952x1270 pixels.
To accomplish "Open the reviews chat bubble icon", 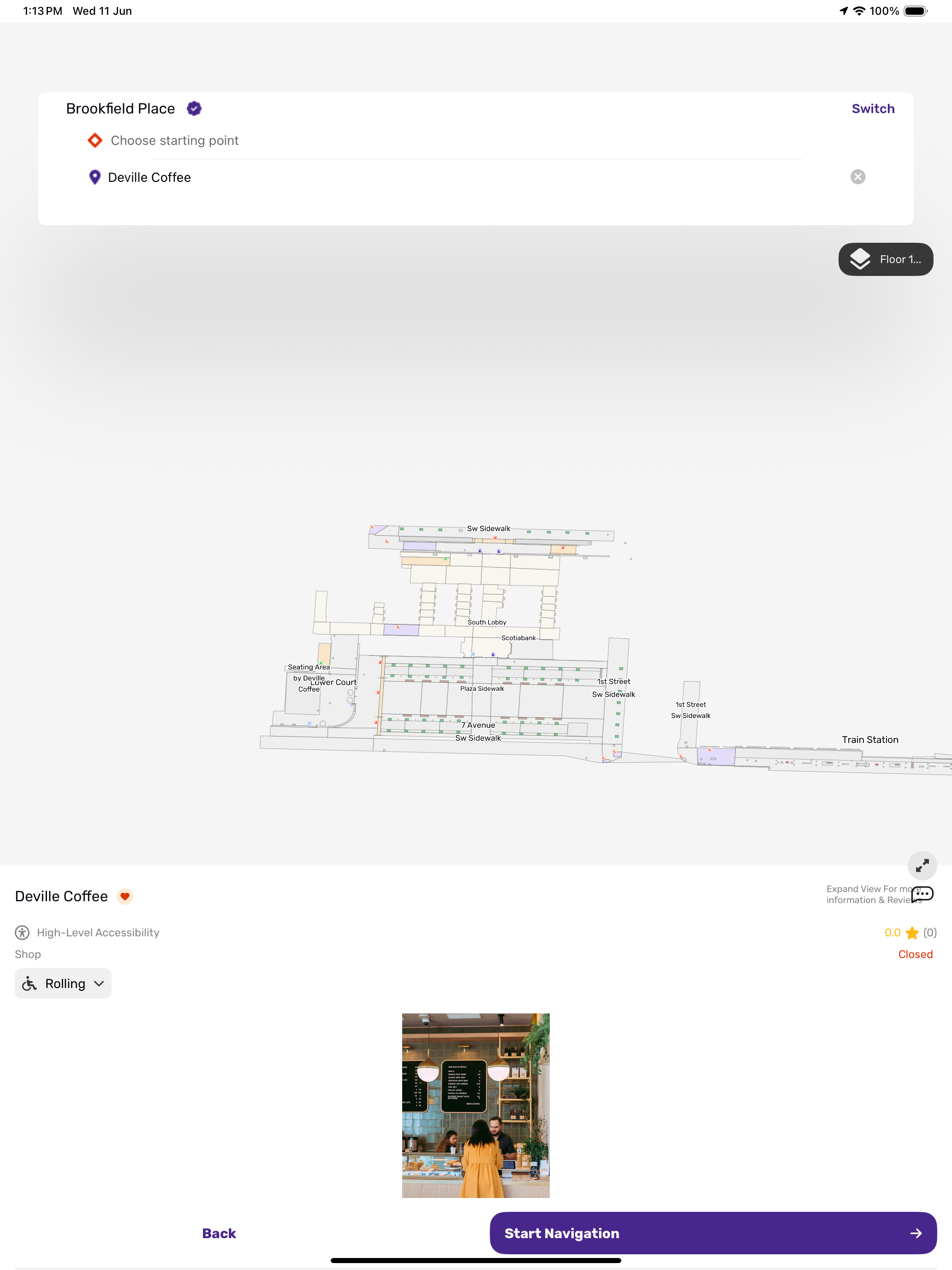I will click(922, 894).
